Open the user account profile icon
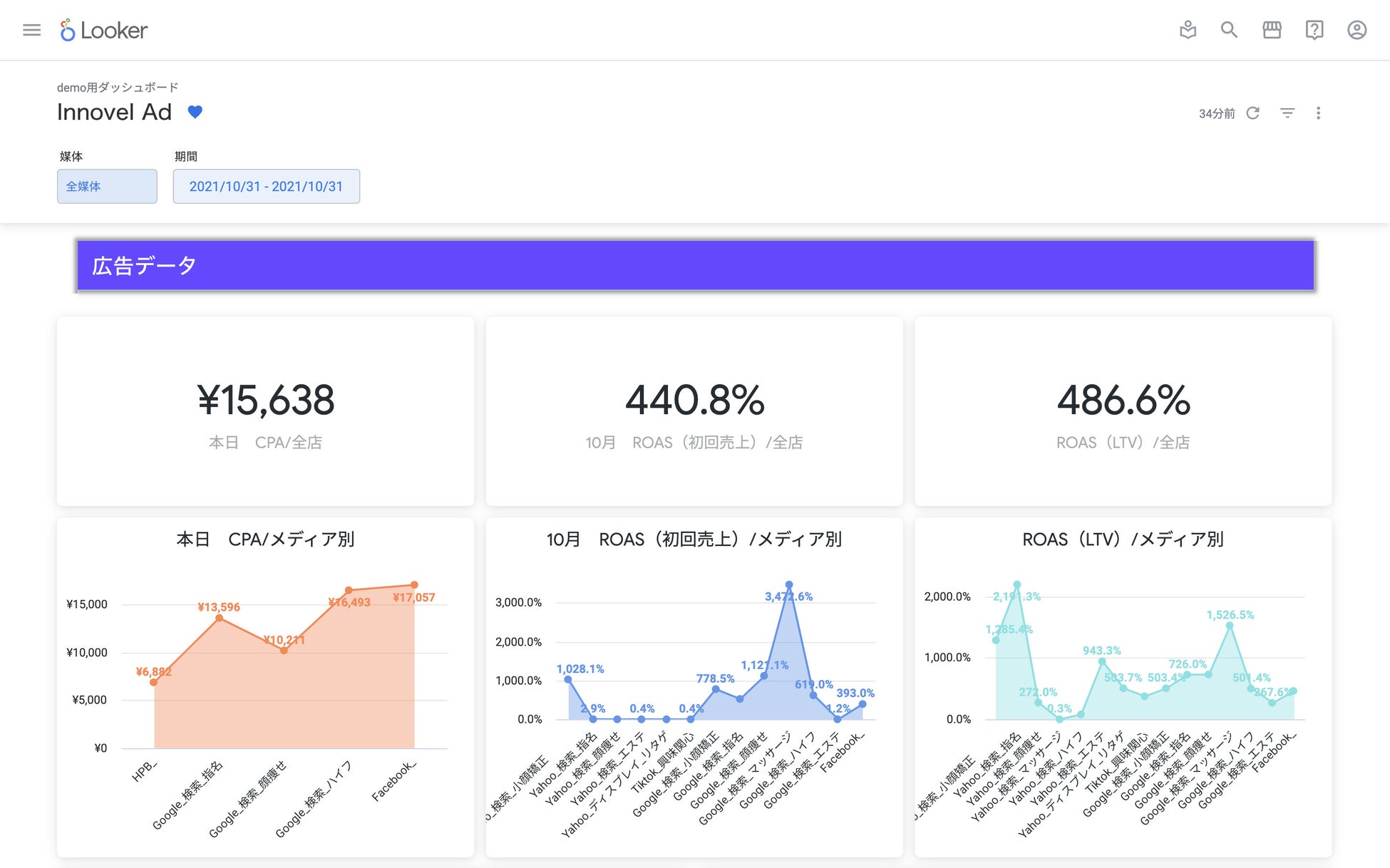This screenshot has height=868, width=1390. point(1356,30)
